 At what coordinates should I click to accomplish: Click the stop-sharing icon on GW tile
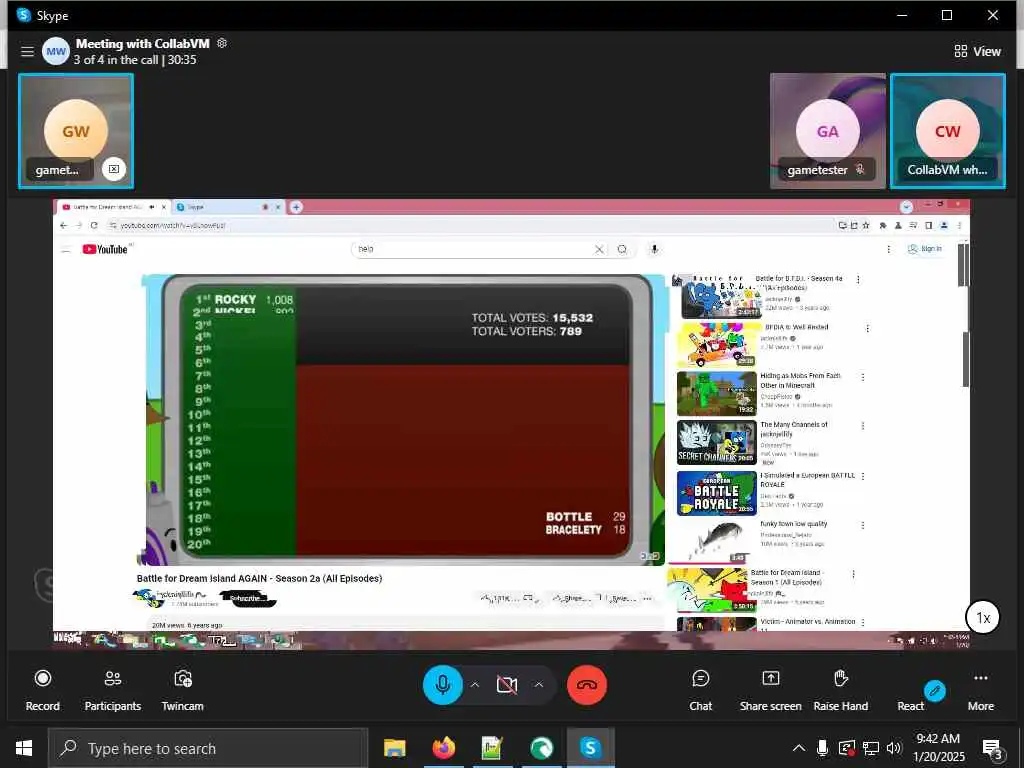click(114, 169)
